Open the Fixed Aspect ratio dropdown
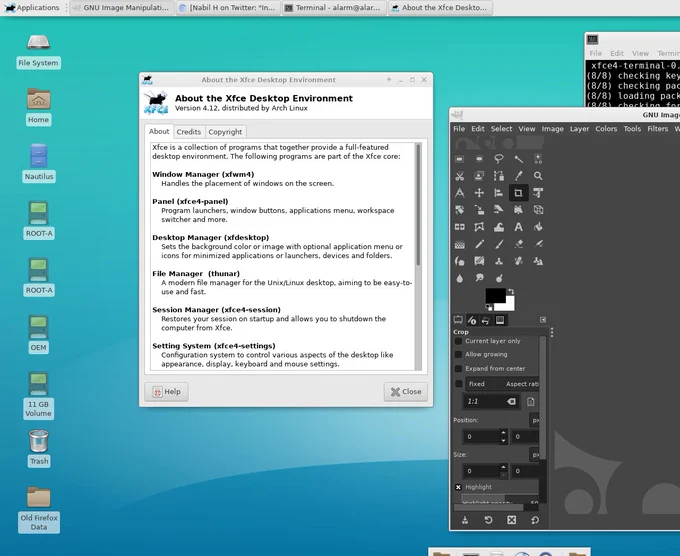680x556 pixels. pyautogui.click(x=502, y=384)
